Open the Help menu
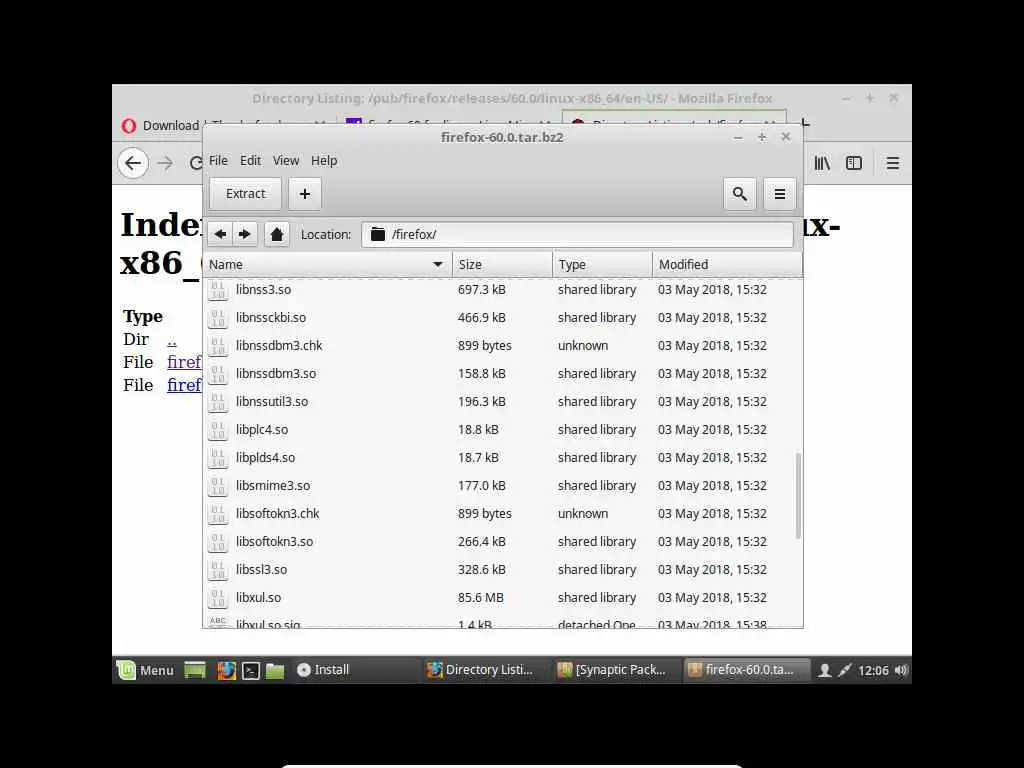This screenshot has height=768, width=1024. pos(324,161)
